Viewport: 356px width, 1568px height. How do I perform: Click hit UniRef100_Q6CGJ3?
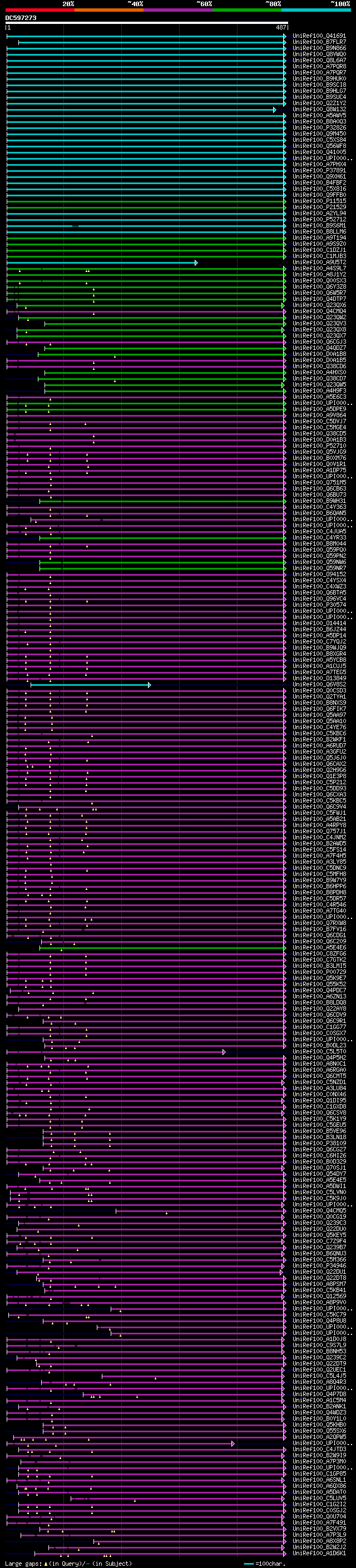[x=319, y=342]
